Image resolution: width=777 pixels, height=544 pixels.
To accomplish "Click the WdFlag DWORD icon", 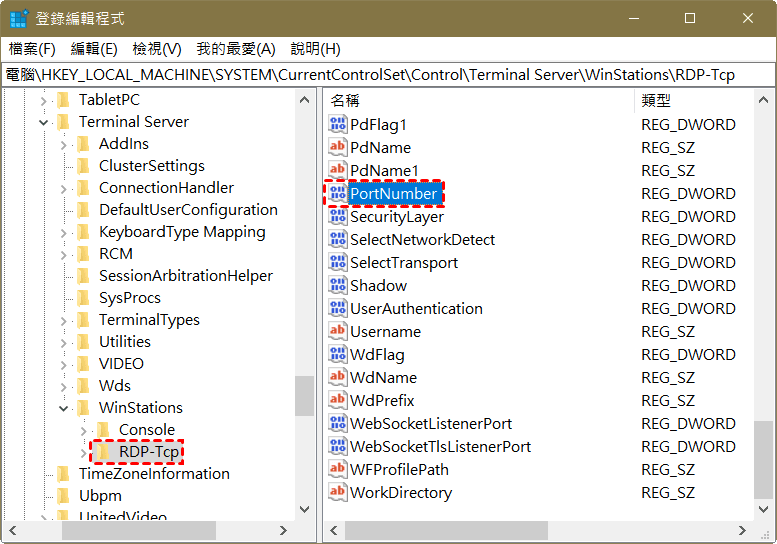I will click(x=337, y=355).
